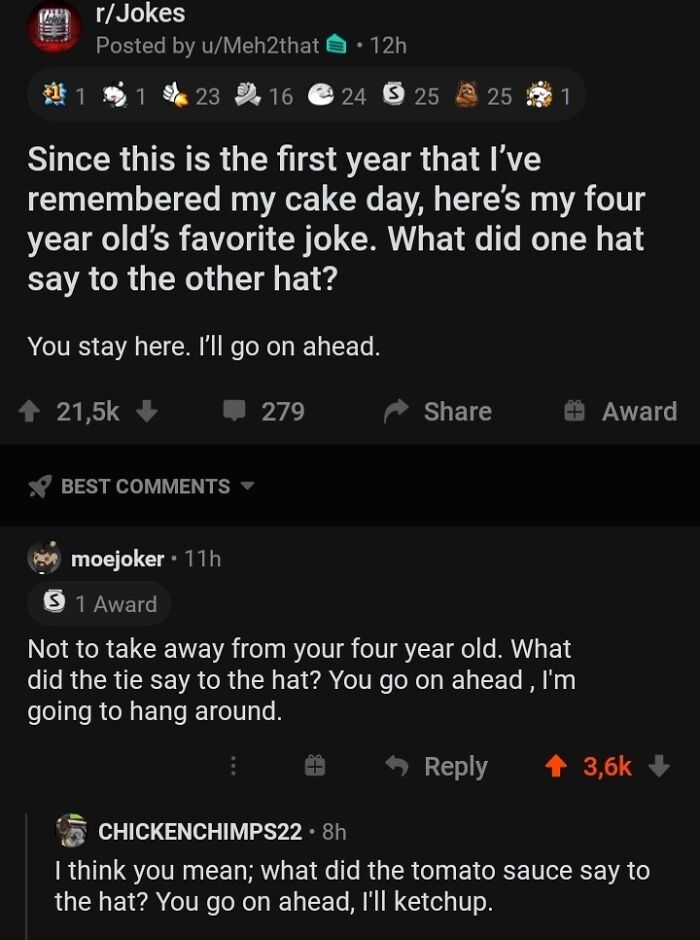Open CHICKENCHIMPS22's avatar icon
This screenshot has width=700, height=940.
(x=71, y=828)
